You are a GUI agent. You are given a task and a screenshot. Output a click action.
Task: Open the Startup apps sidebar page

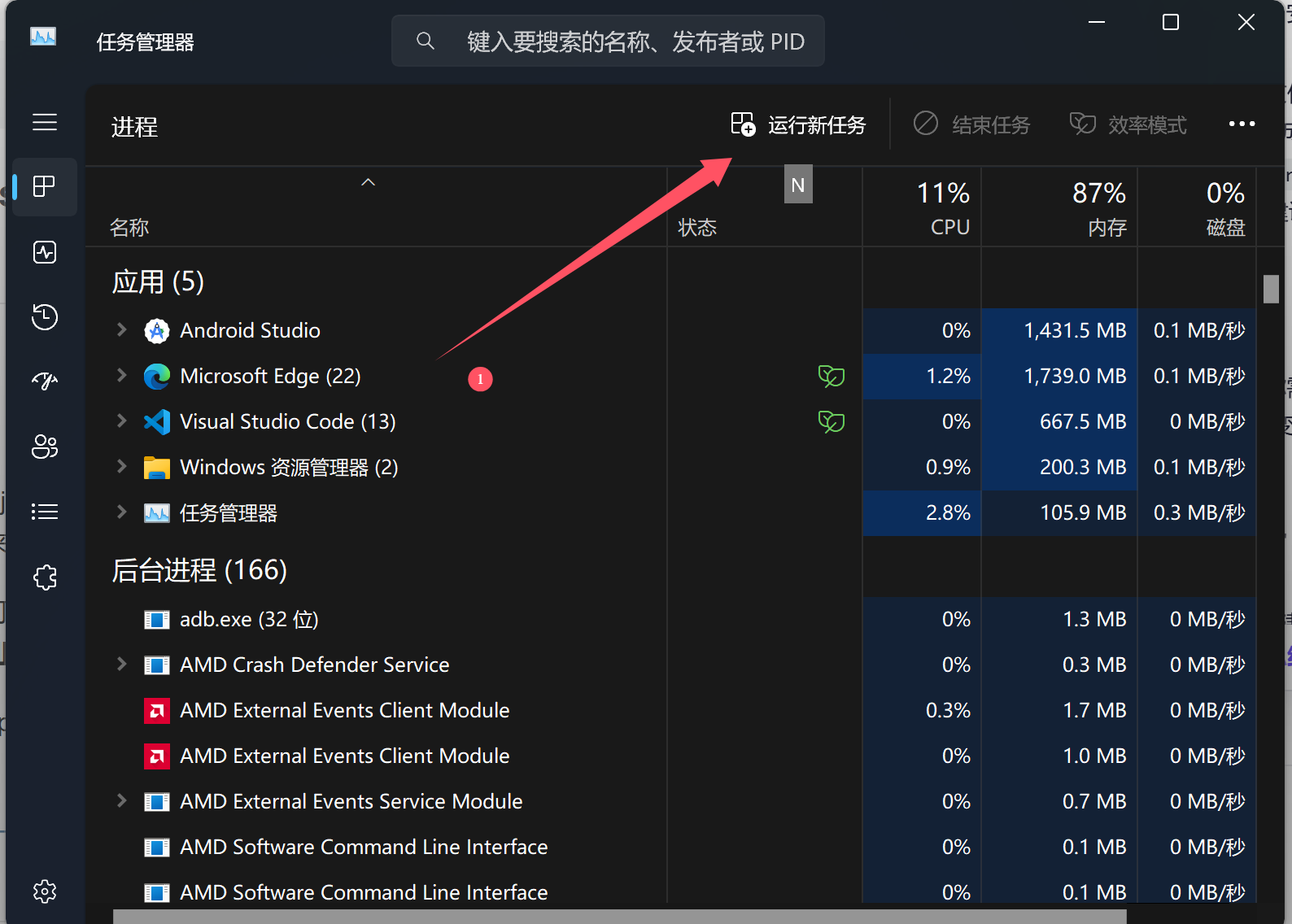45,381
